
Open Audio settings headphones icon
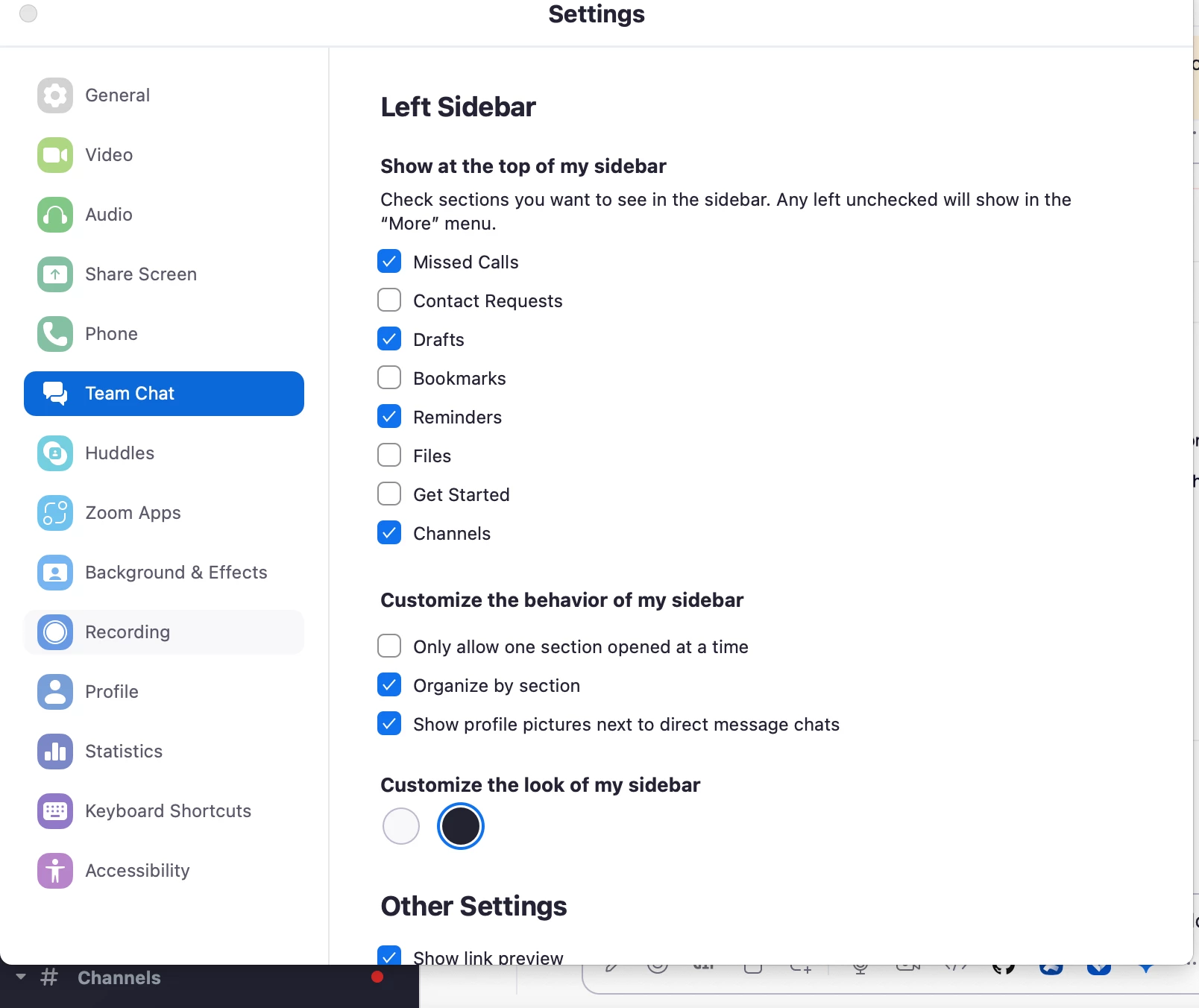tap(55, 215)
